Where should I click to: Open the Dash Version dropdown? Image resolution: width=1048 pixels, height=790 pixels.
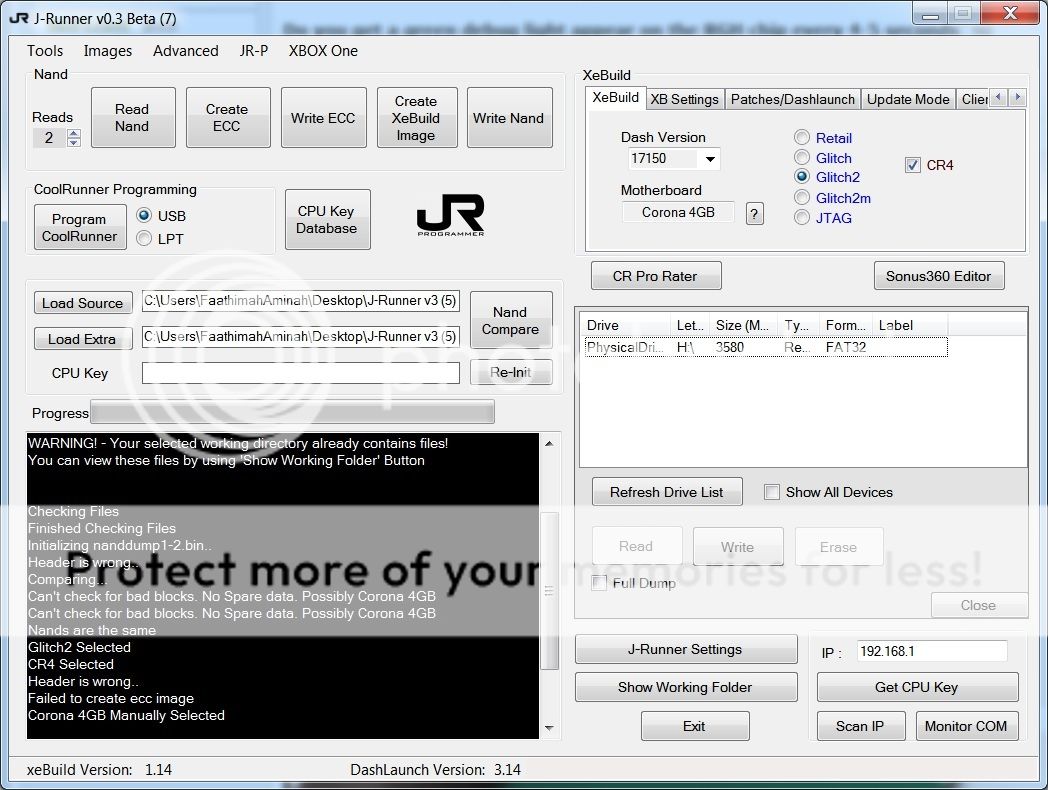point(710,159)
